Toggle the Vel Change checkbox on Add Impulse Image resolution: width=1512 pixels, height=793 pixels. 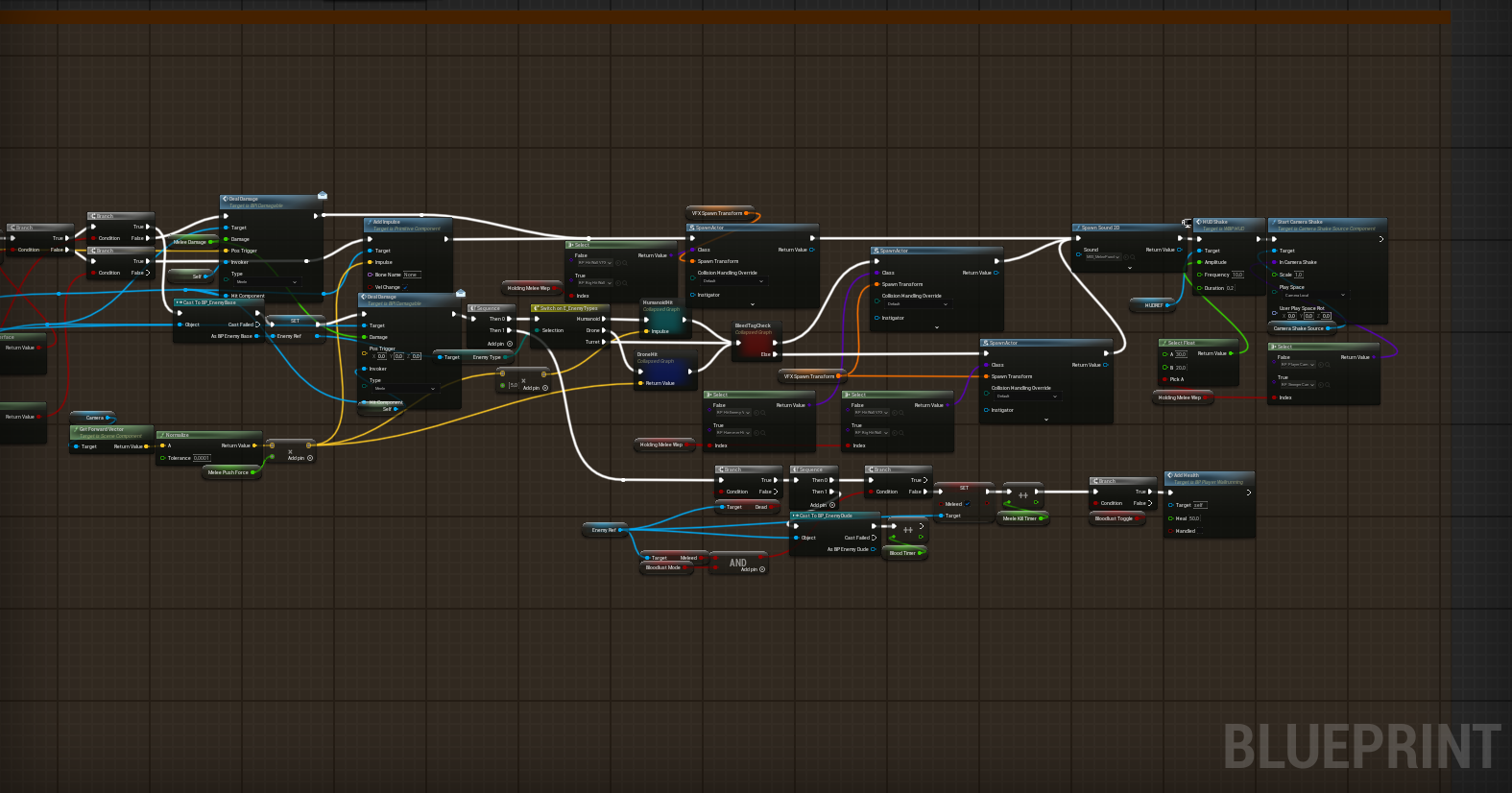point(405,287)
